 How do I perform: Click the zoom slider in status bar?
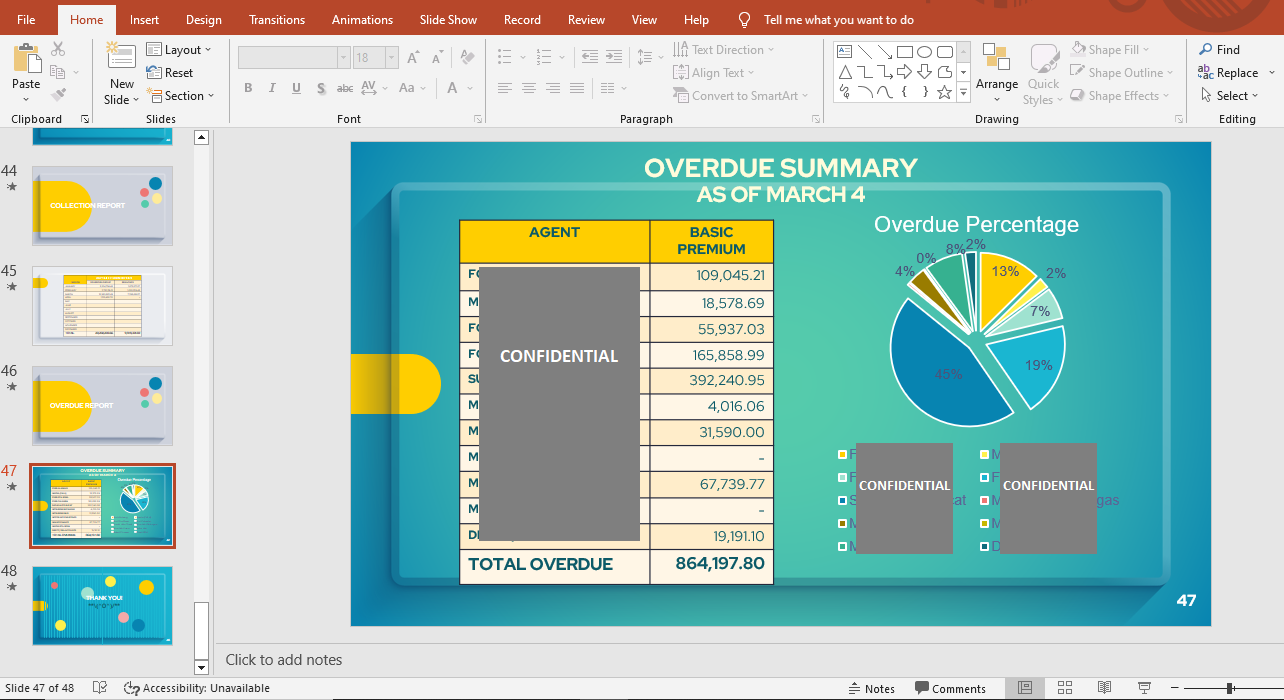click(1229, 688)
